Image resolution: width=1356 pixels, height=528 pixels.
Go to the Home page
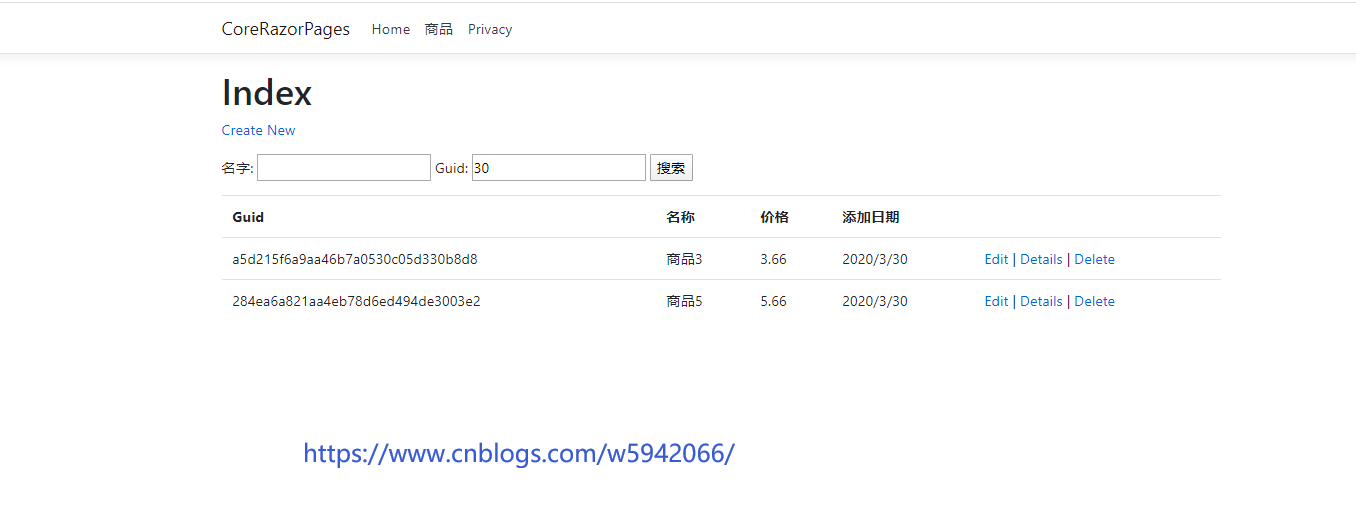tap(390, 29)
